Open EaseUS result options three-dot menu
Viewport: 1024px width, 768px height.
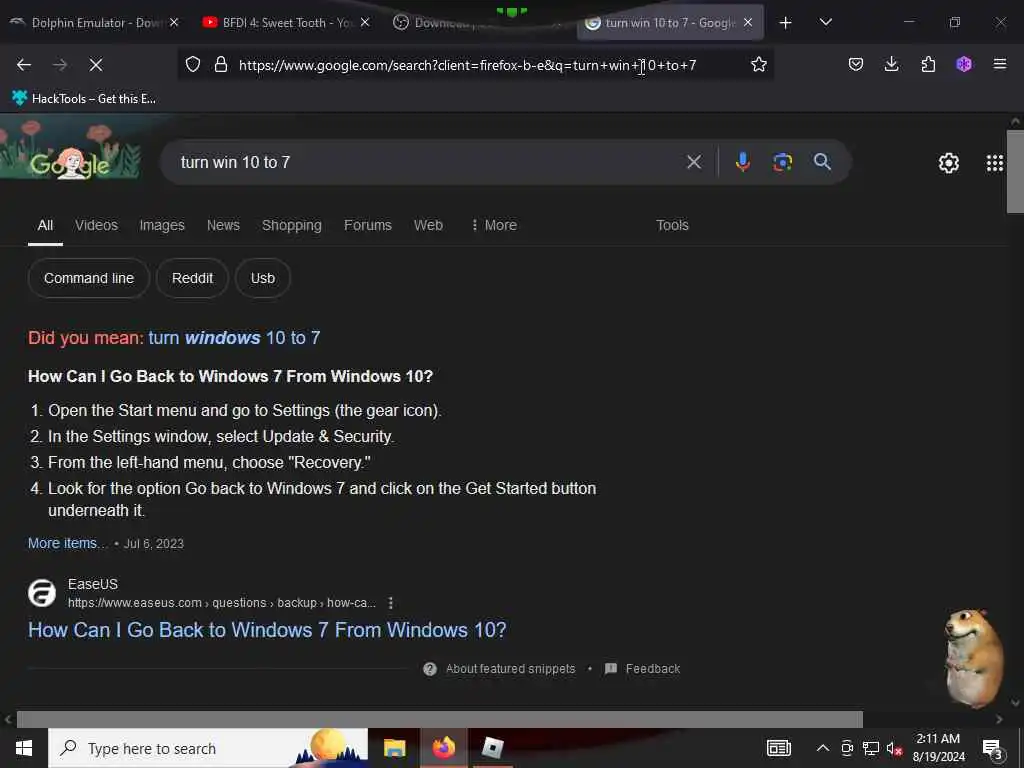391,603
